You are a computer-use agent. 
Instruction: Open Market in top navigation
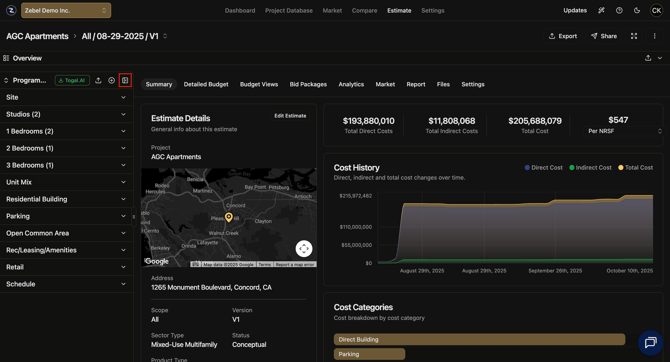332,10
